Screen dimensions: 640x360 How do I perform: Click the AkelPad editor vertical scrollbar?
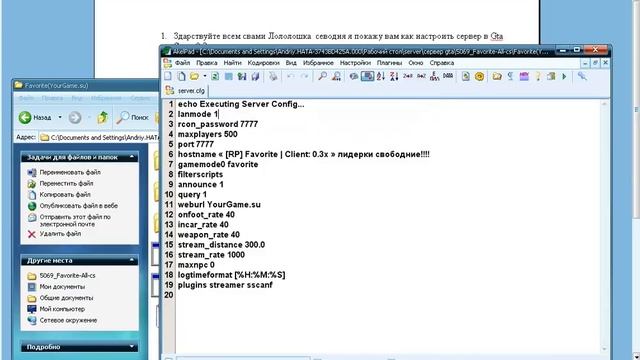604,227
